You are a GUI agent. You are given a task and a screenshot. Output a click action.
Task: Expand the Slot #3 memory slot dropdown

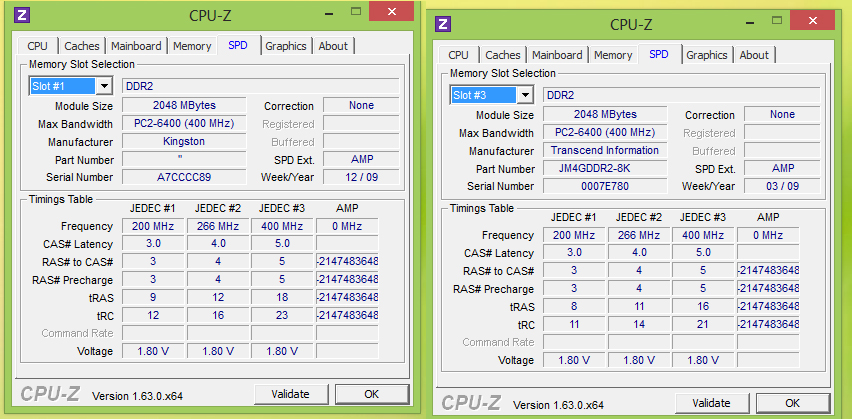(x=525, y=95)
